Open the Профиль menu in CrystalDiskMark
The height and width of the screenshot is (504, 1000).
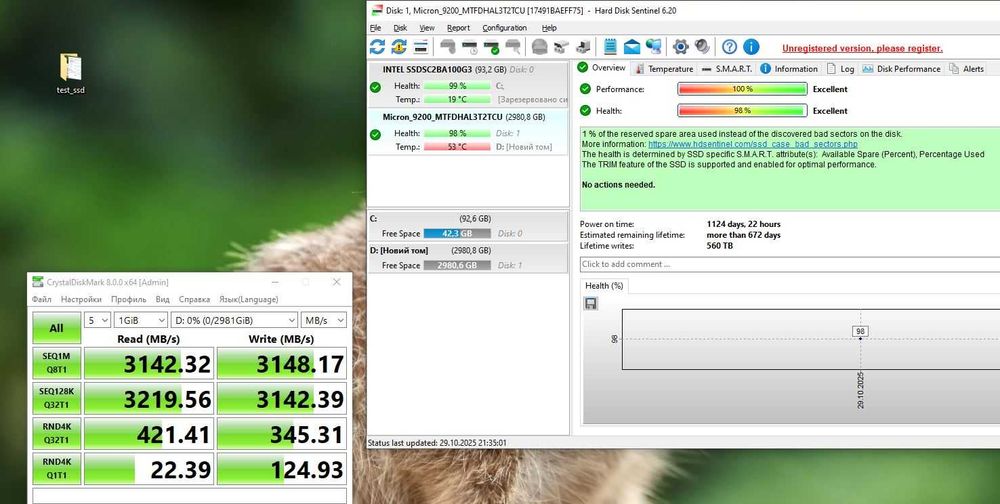[x=129, y=299]
